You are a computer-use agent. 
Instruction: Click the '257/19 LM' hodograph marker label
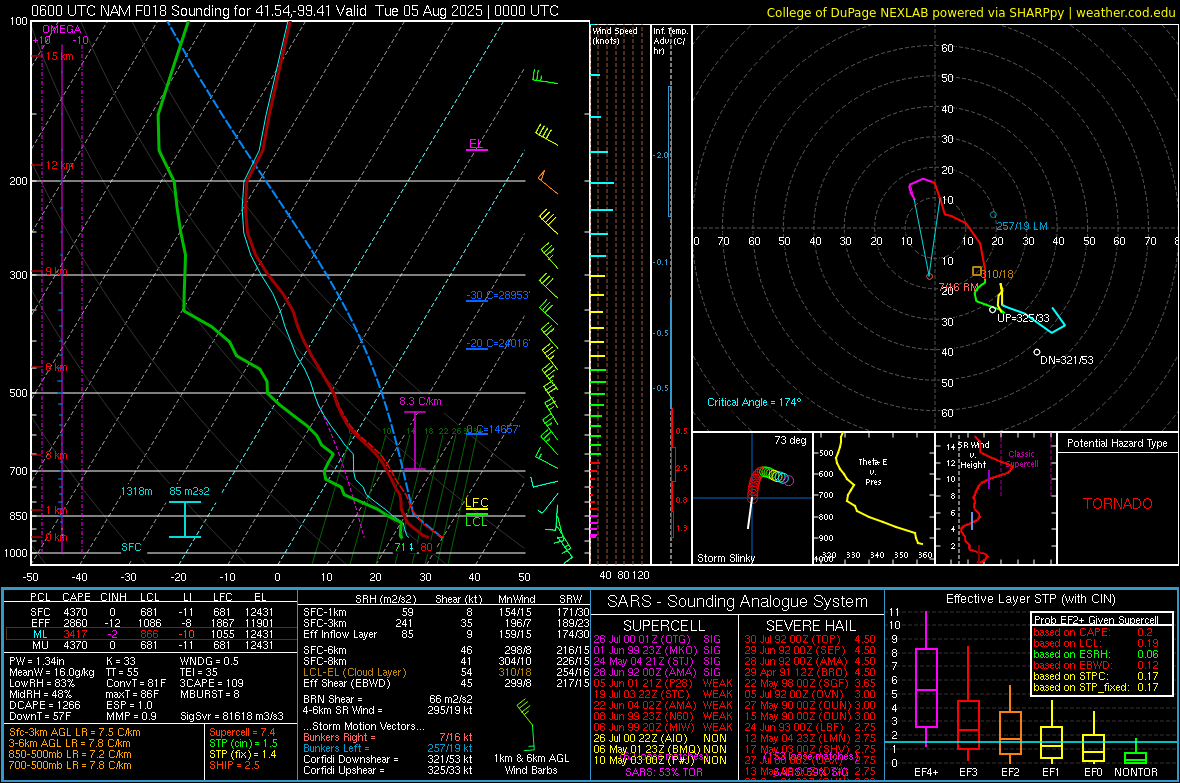pyautogui.click(x=1021, y=226)
